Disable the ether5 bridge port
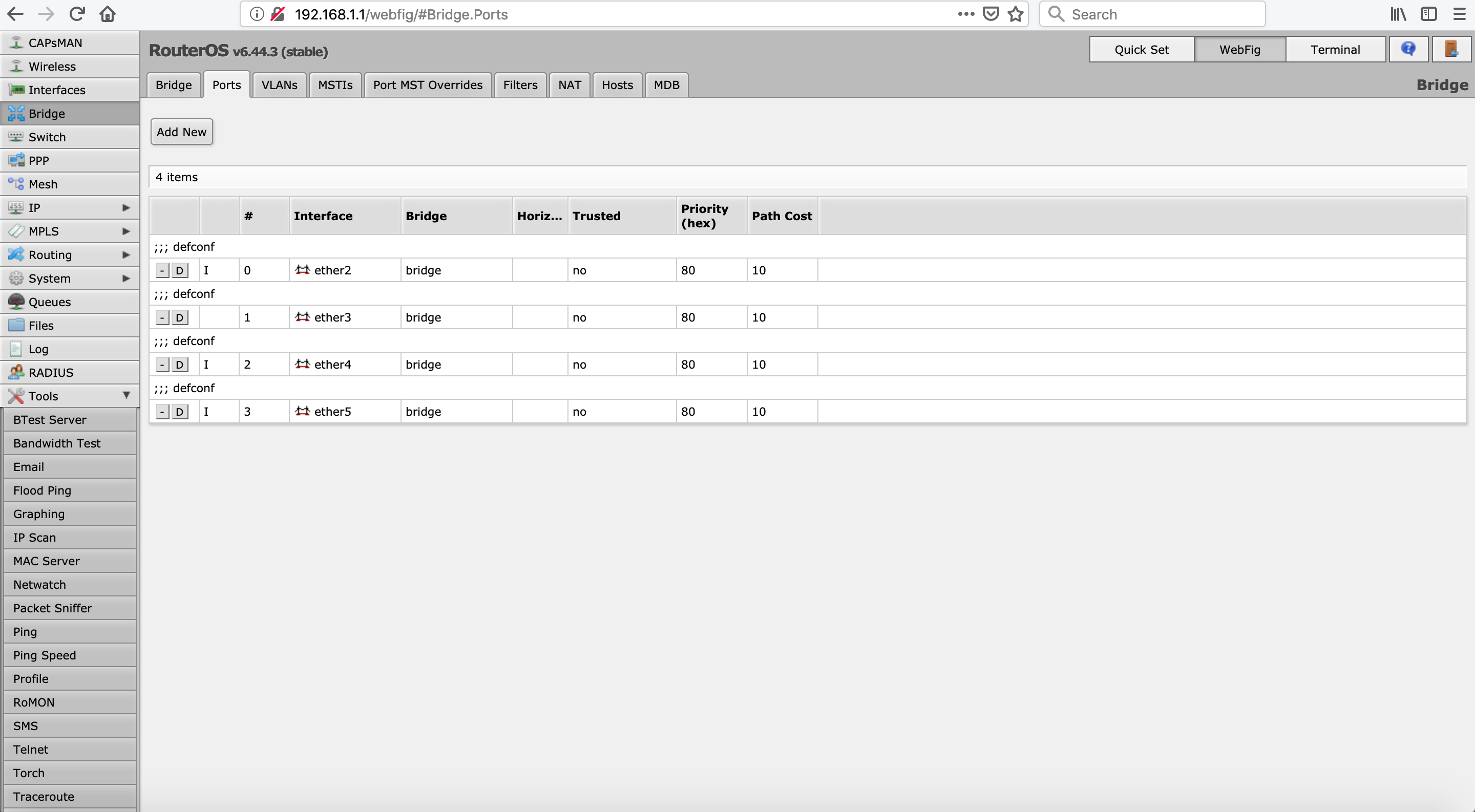The width and height of the screenshot is (1475, 812). click(180, 412)
